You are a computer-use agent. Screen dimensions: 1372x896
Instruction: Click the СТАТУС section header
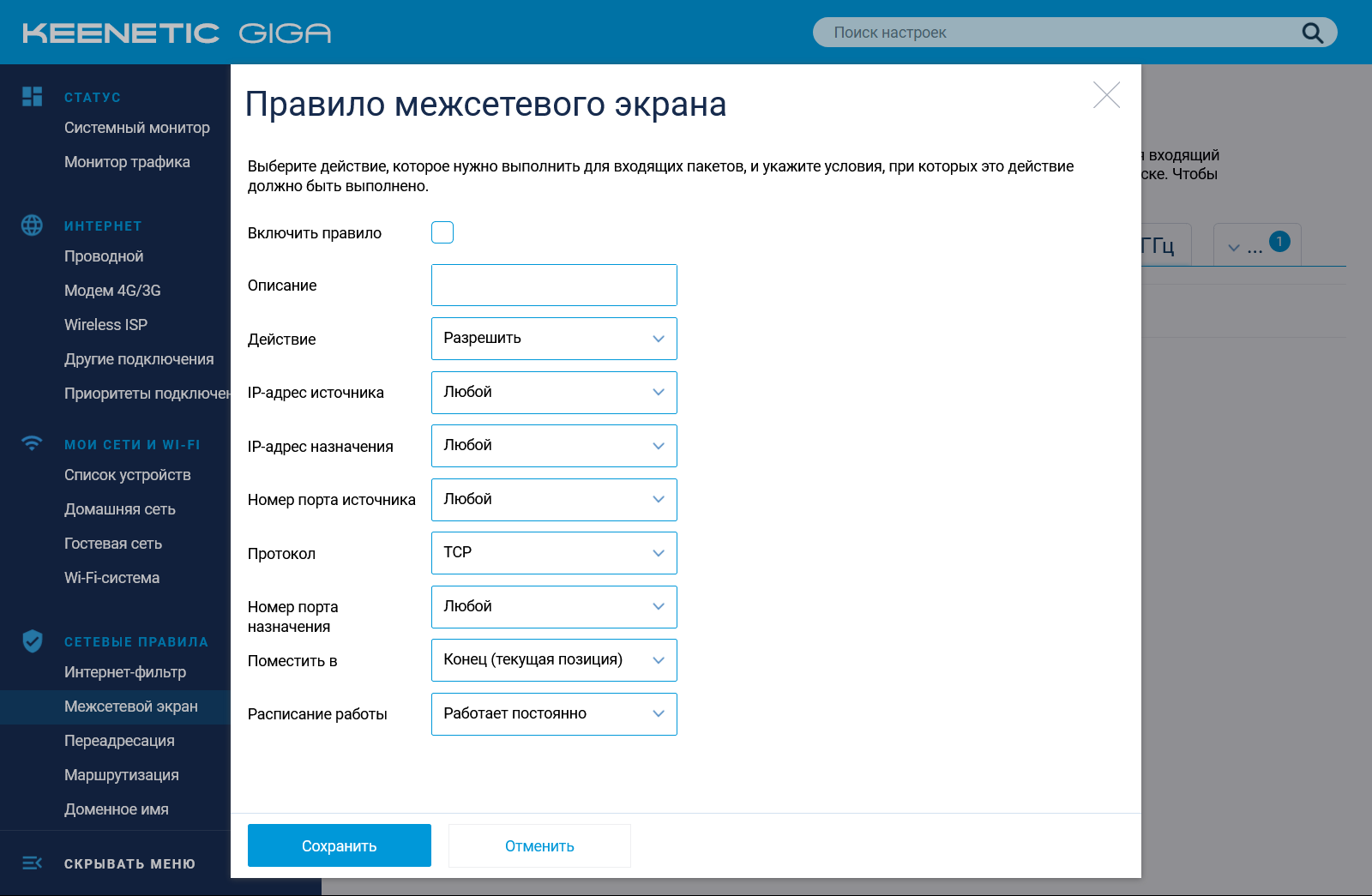93,97
